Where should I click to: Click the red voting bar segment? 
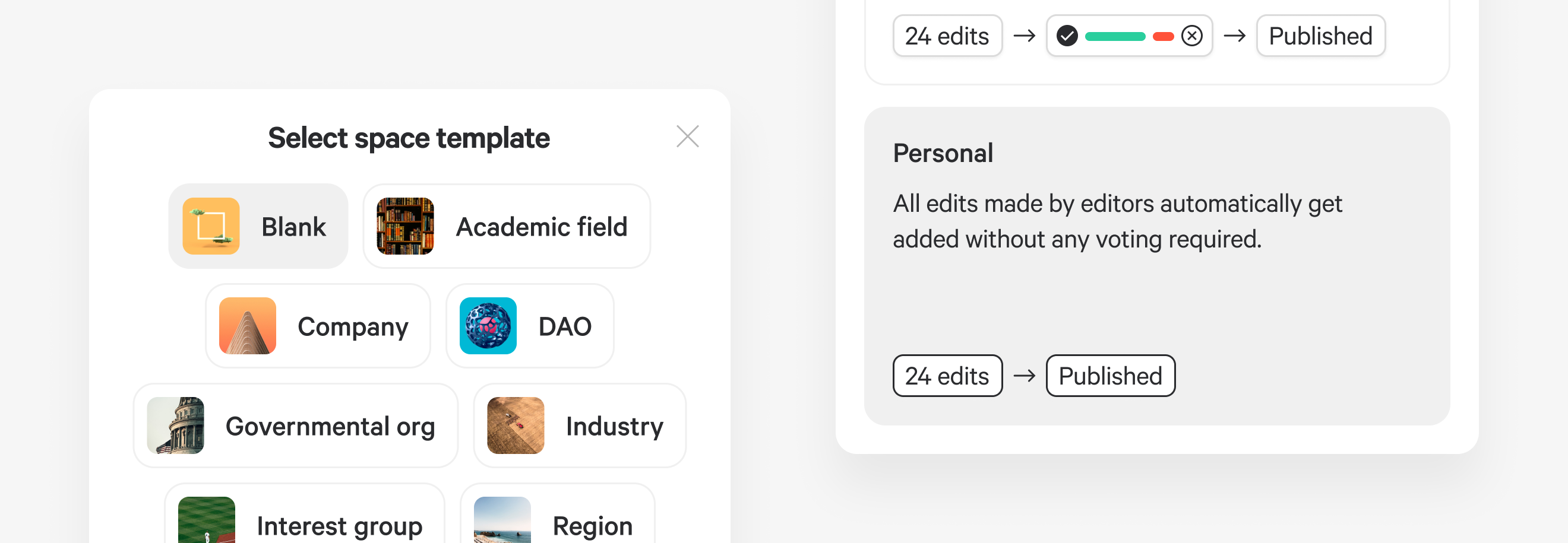click(x=1162, y=36)
